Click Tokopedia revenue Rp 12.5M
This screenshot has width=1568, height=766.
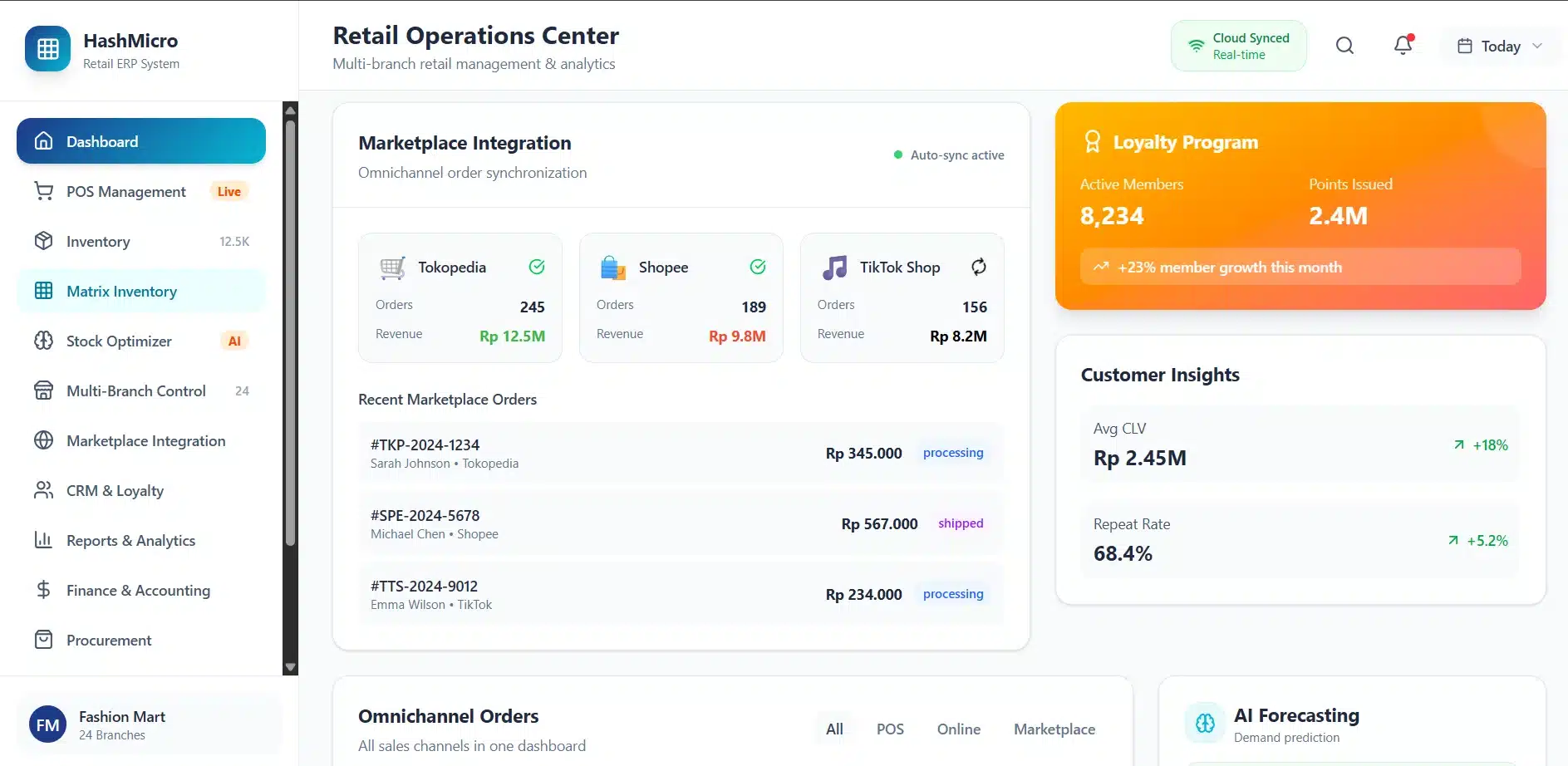(512, 336)
